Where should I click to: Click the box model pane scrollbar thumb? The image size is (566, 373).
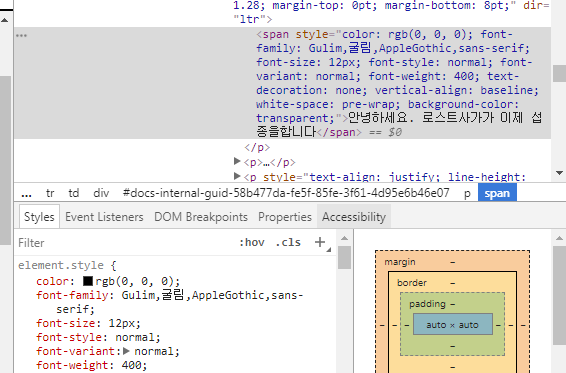tap(559, 296)
